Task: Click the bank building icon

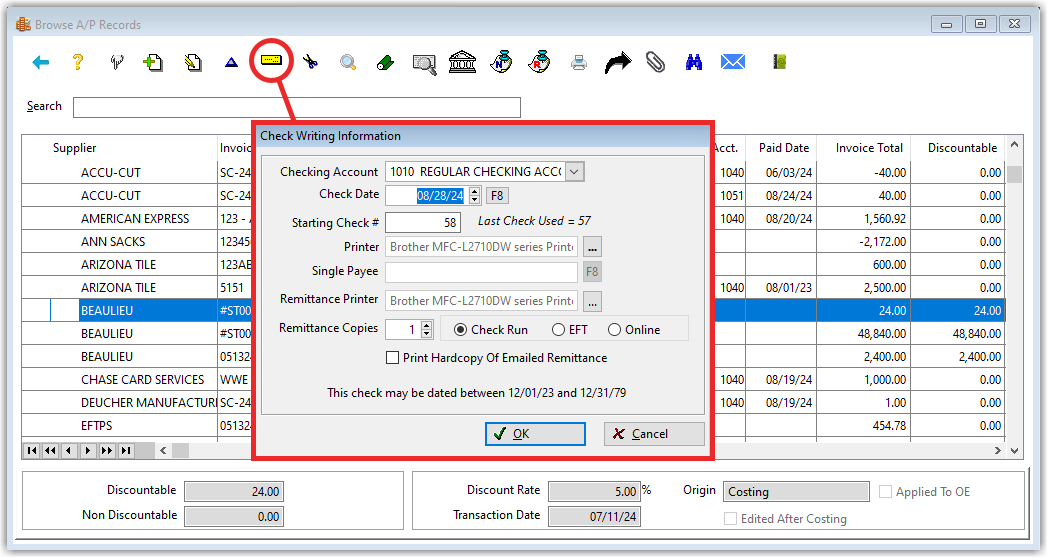Action: (463, 62)
